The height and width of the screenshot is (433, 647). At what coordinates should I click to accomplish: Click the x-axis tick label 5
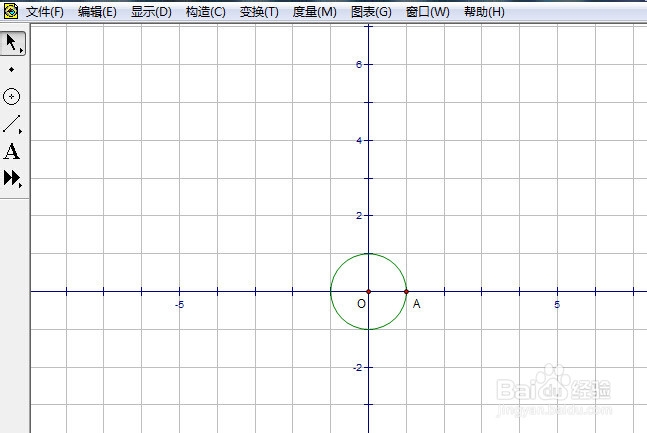click(557, 305)
